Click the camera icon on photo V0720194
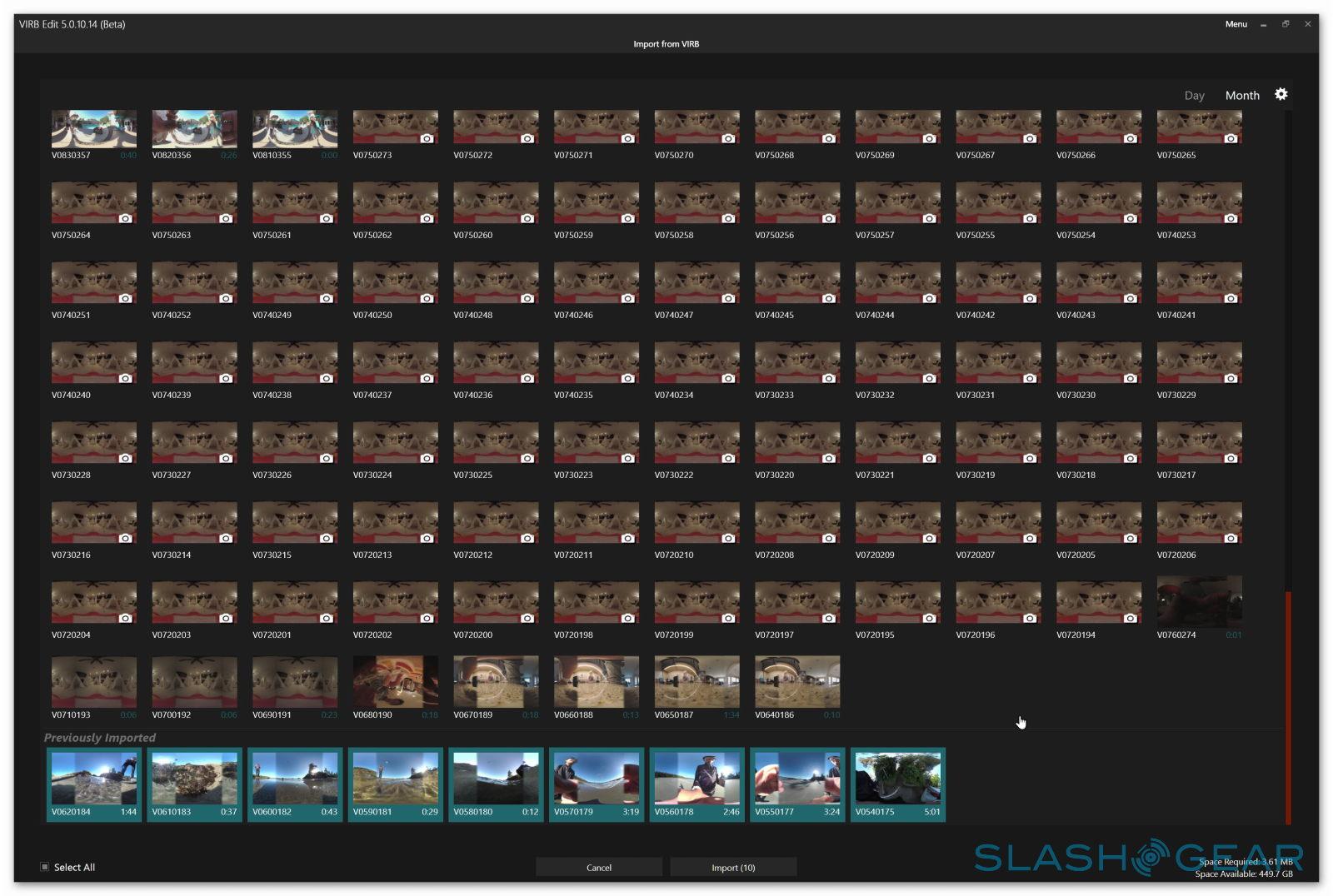Image resolution: width=1333 pixels, height=896 pixels. [x=1130, y=618]
